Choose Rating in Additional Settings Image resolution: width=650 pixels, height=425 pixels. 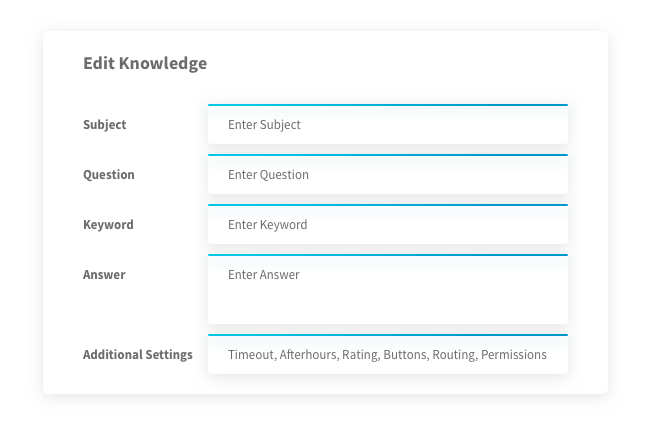pos(361,355)
